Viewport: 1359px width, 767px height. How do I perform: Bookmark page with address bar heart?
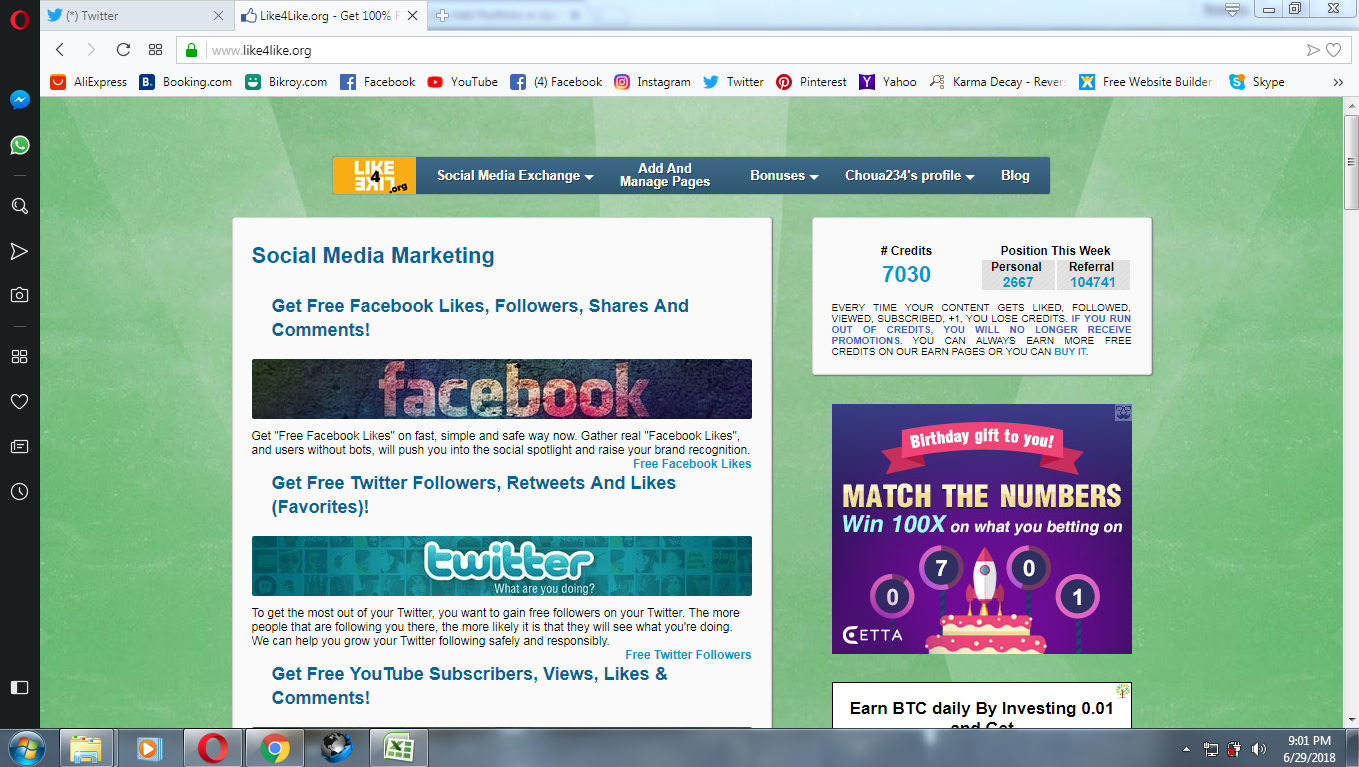click(1333, 50)
